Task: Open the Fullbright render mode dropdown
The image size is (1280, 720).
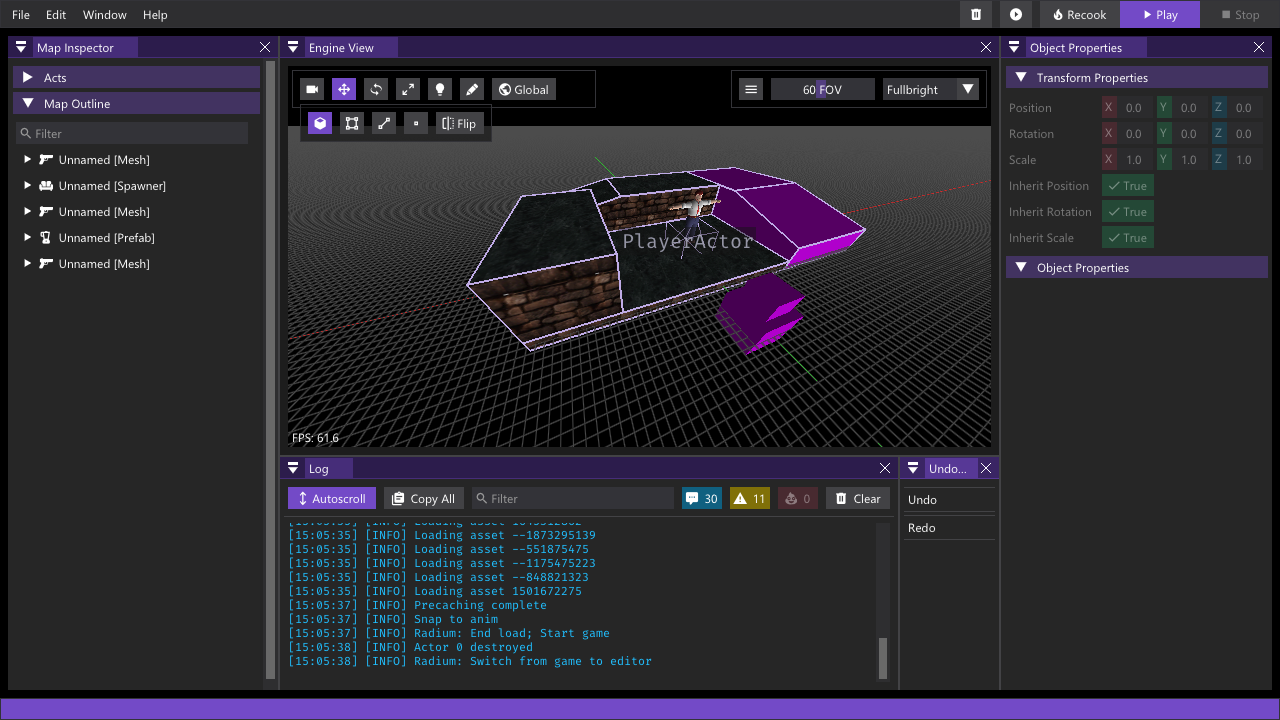Action: point(930,89)
